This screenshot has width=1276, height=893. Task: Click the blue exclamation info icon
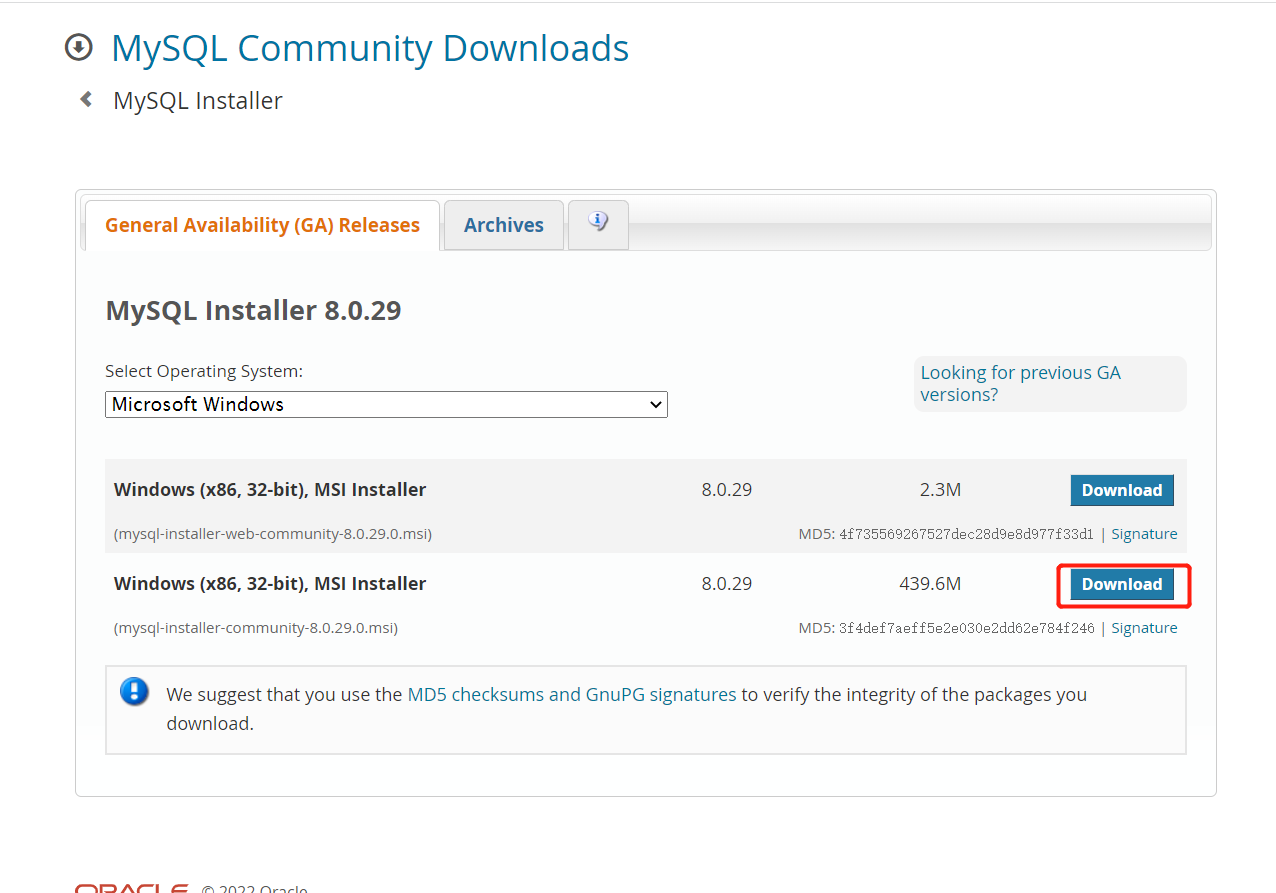pos(134,692)
